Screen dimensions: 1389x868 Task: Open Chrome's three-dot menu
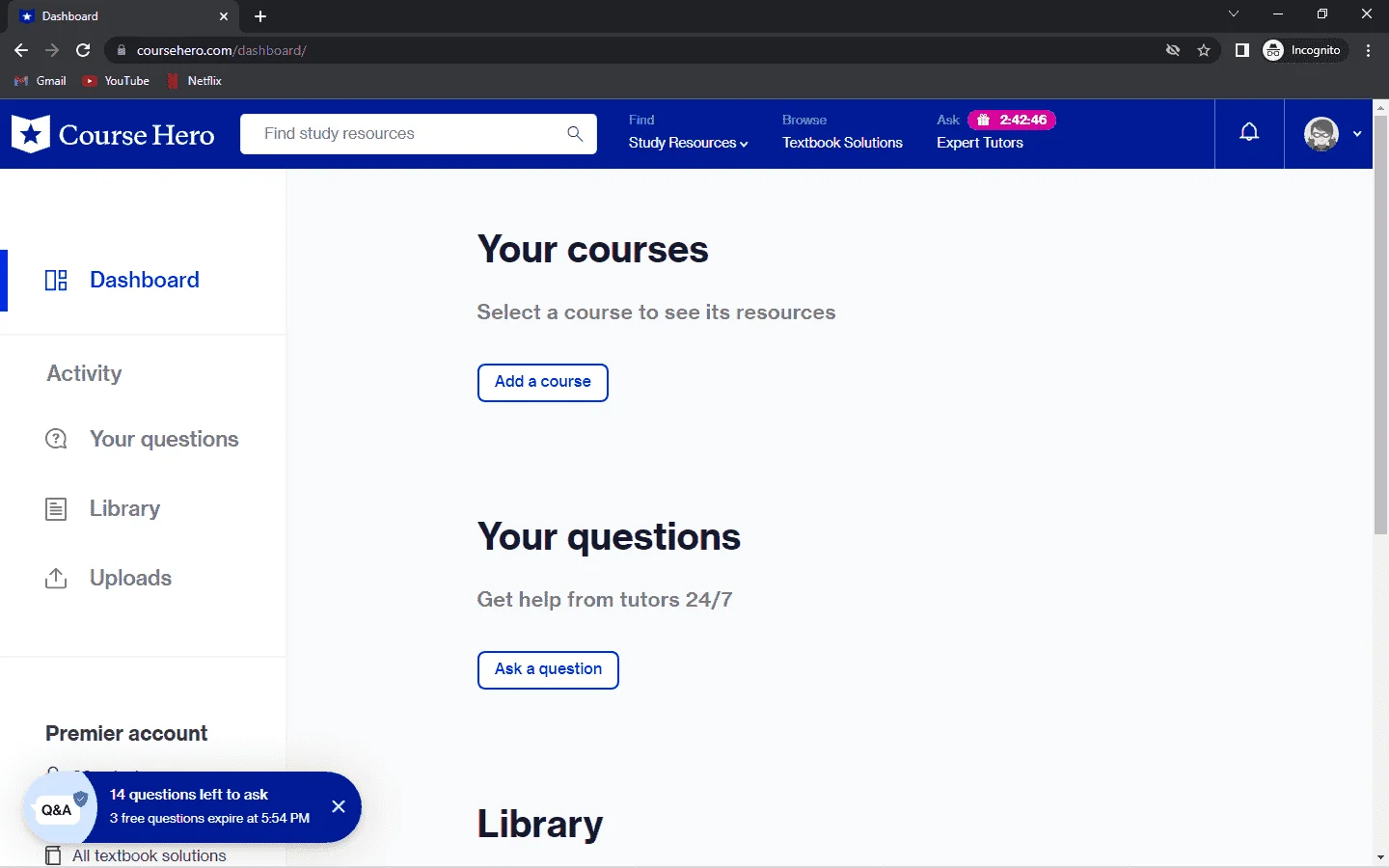tap(1368, 50)
